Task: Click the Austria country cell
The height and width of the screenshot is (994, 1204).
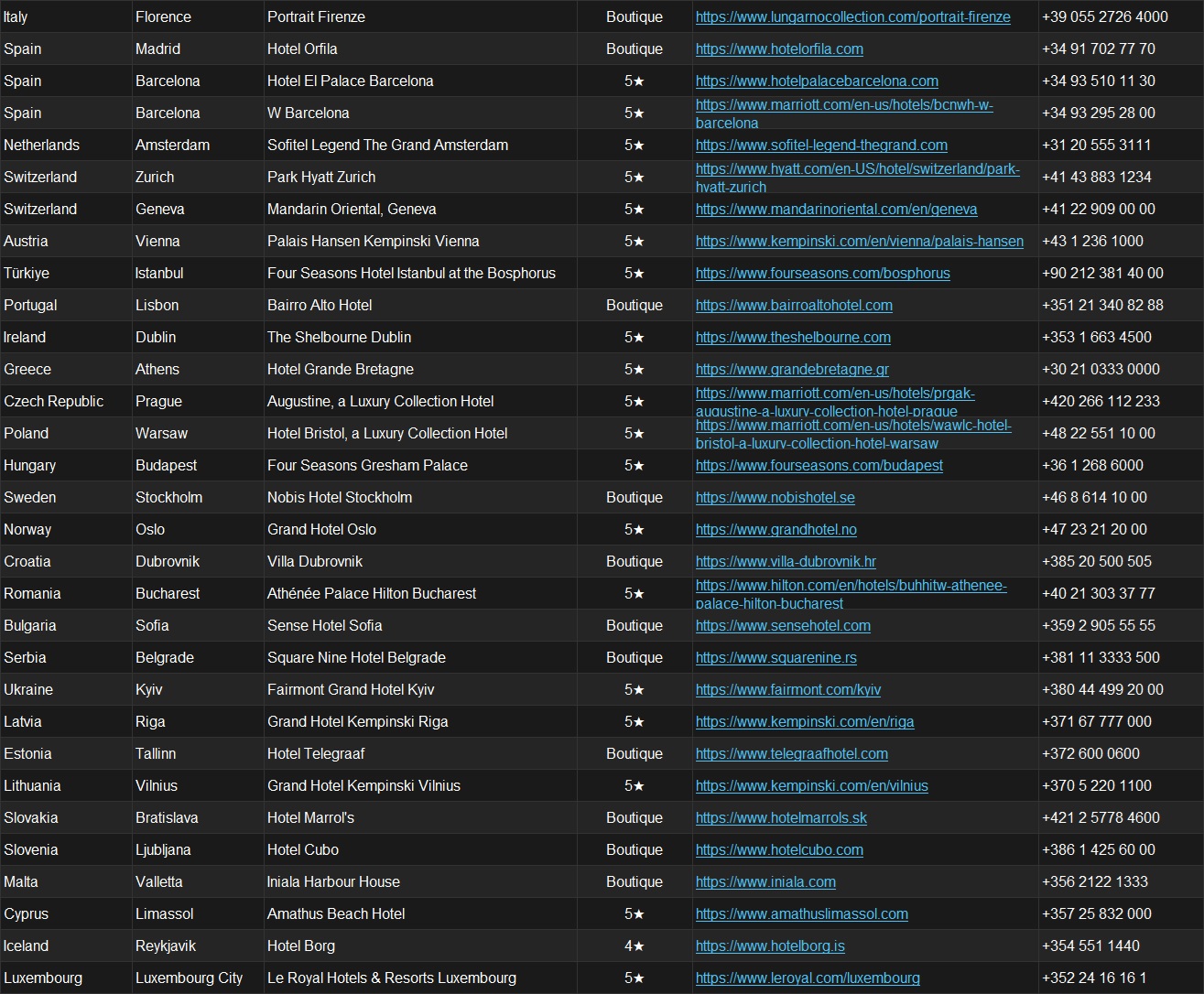Action: pos(66,241)
